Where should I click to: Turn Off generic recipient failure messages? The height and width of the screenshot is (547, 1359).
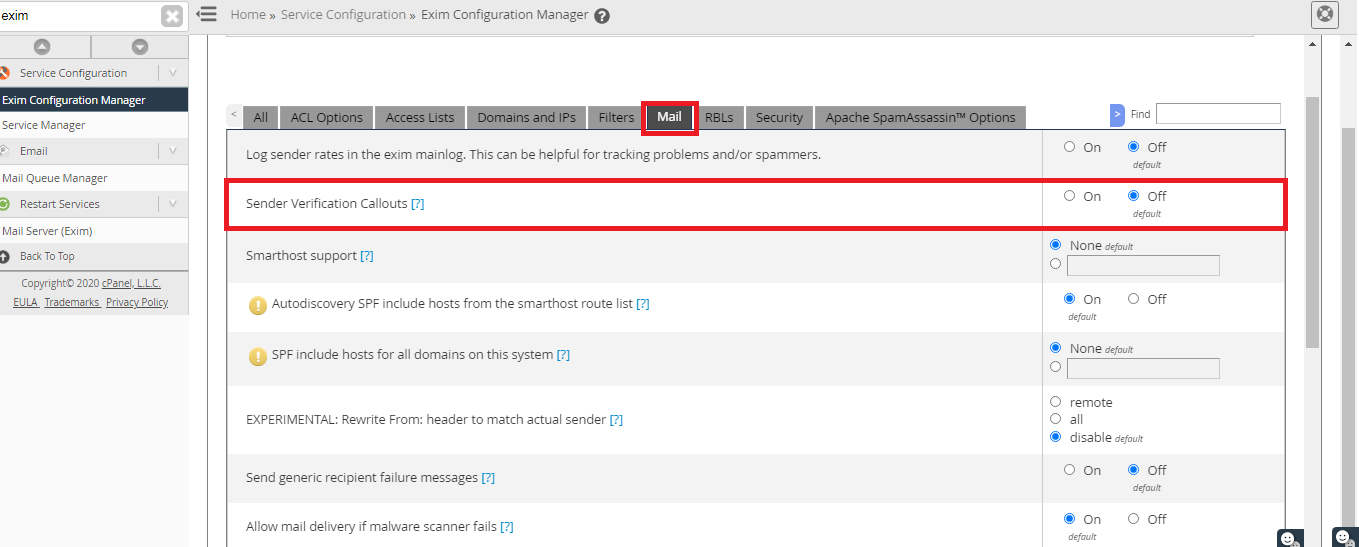(1133, 470)
